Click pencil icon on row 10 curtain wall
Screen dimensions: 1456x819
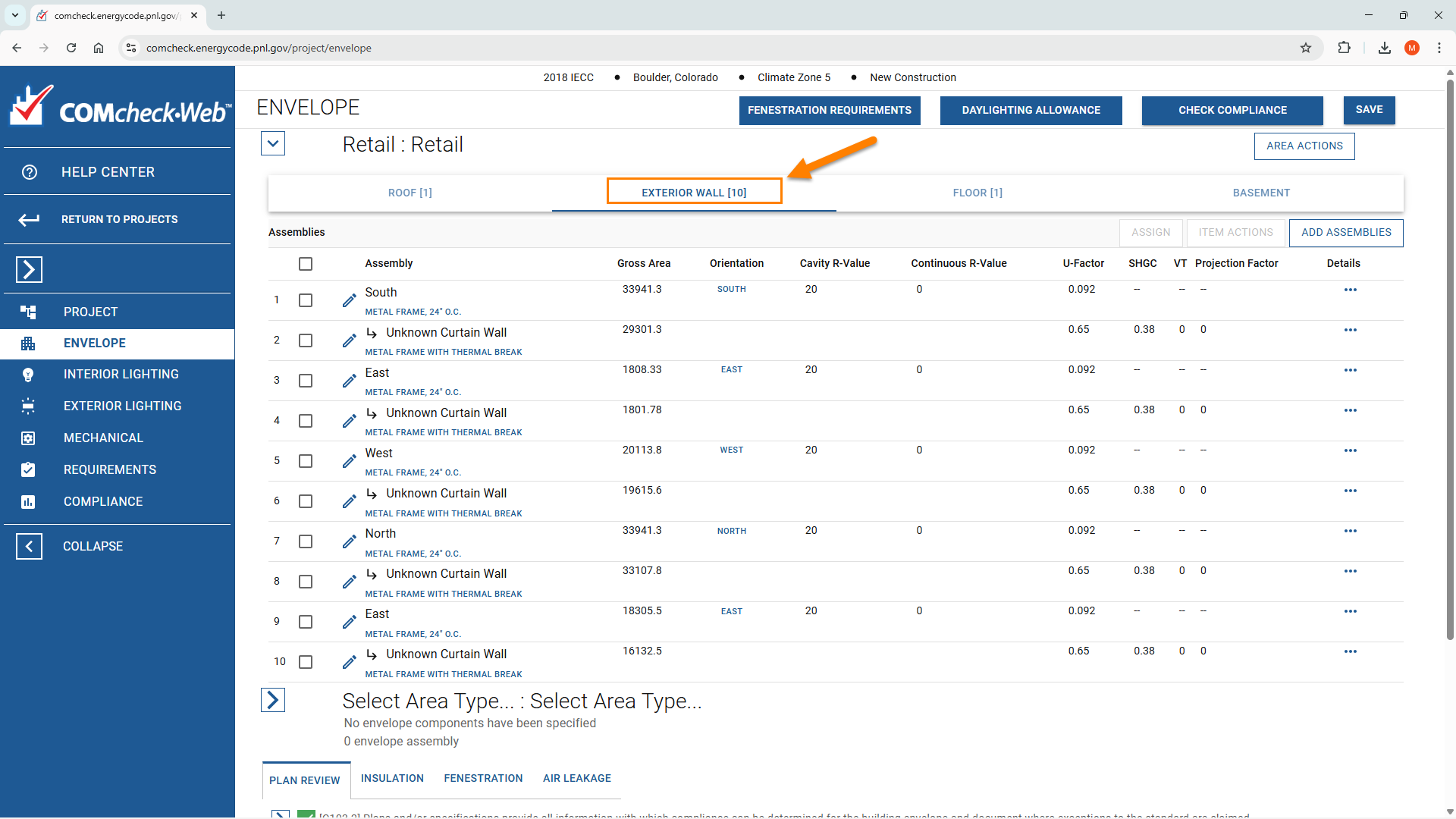[349, 662]
